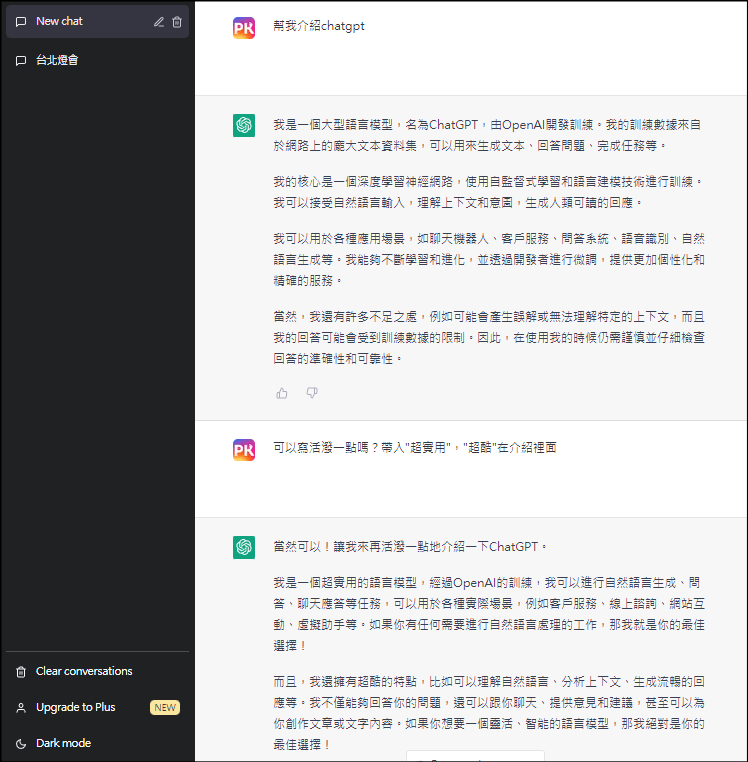748x762 pixels.
Task: Click paragraph starting 我的核心是一個深度學習神經網路
Action: point(488,192)
